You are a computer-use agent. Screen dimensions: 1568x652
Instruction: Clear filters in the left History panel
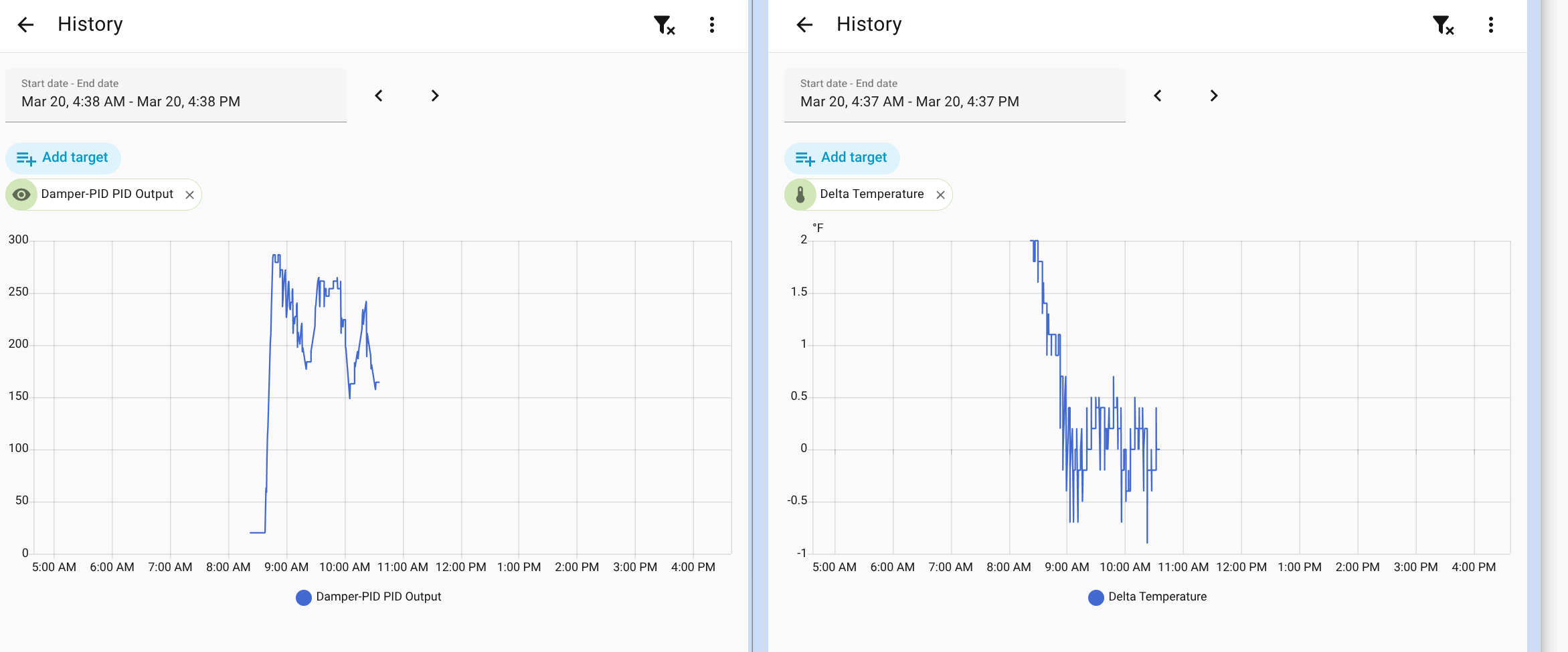[x=664, y=25]
